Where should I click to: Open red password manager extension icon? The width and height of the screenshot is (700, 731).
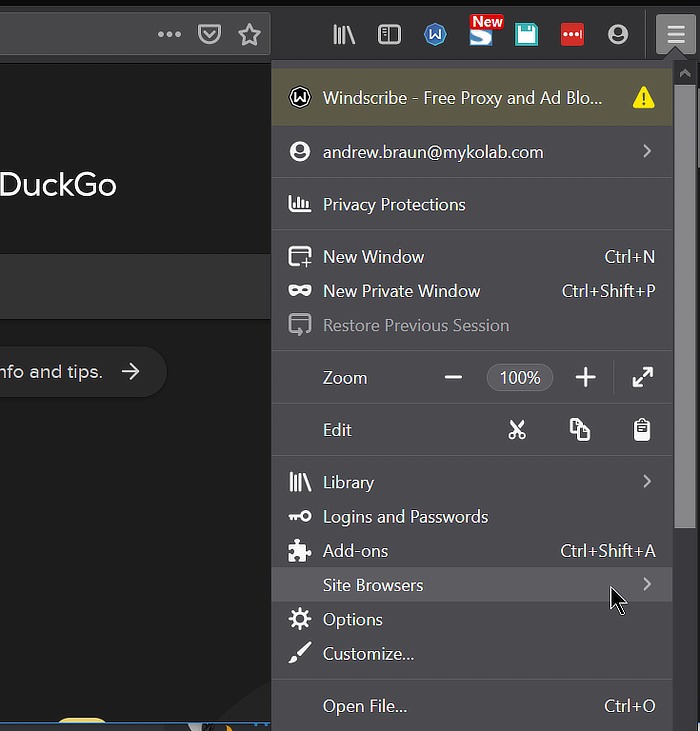coord(572,34)
